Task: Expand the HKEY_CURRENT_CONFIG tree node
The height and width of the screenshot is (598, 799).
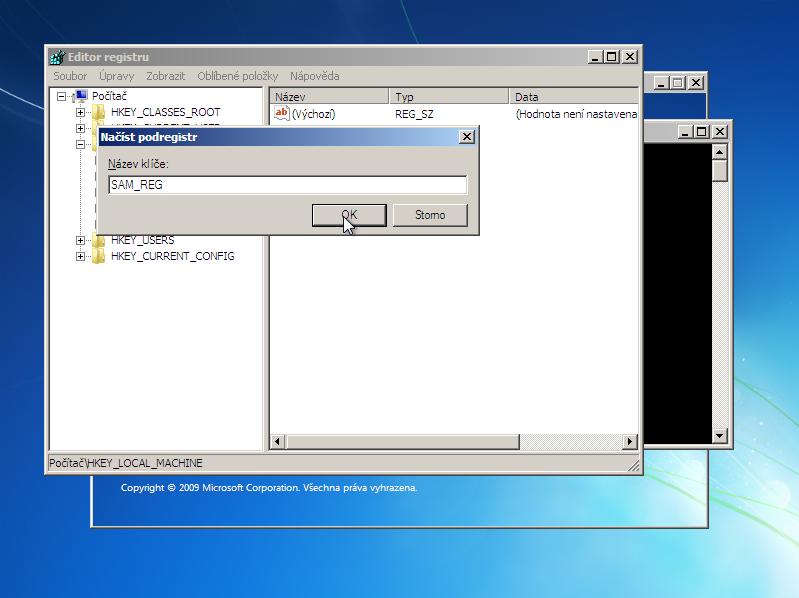Action: click(81, 256)
